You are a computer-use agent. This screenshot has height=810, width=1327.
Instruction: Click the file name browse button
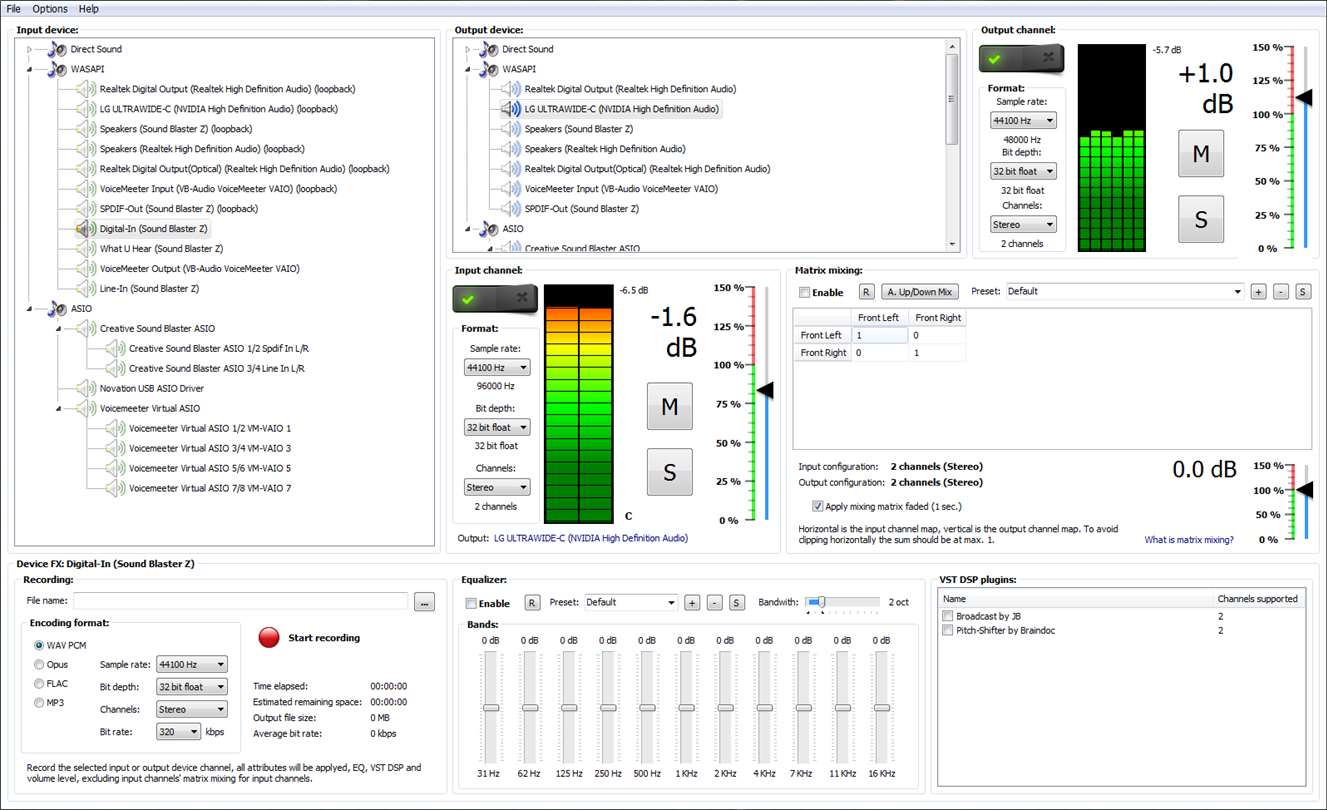[424, 602]
